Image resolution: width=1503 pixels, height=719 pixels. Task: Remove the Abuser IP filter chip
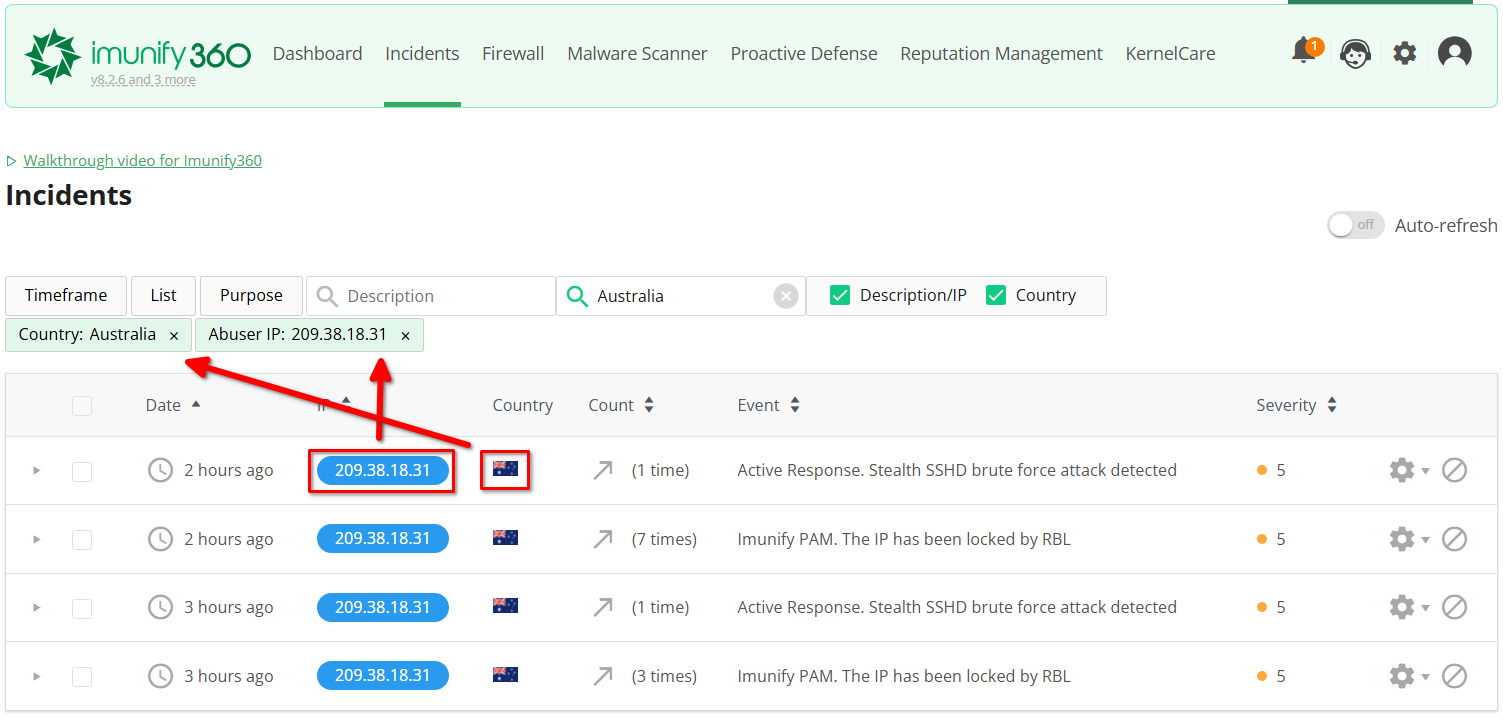405,336
